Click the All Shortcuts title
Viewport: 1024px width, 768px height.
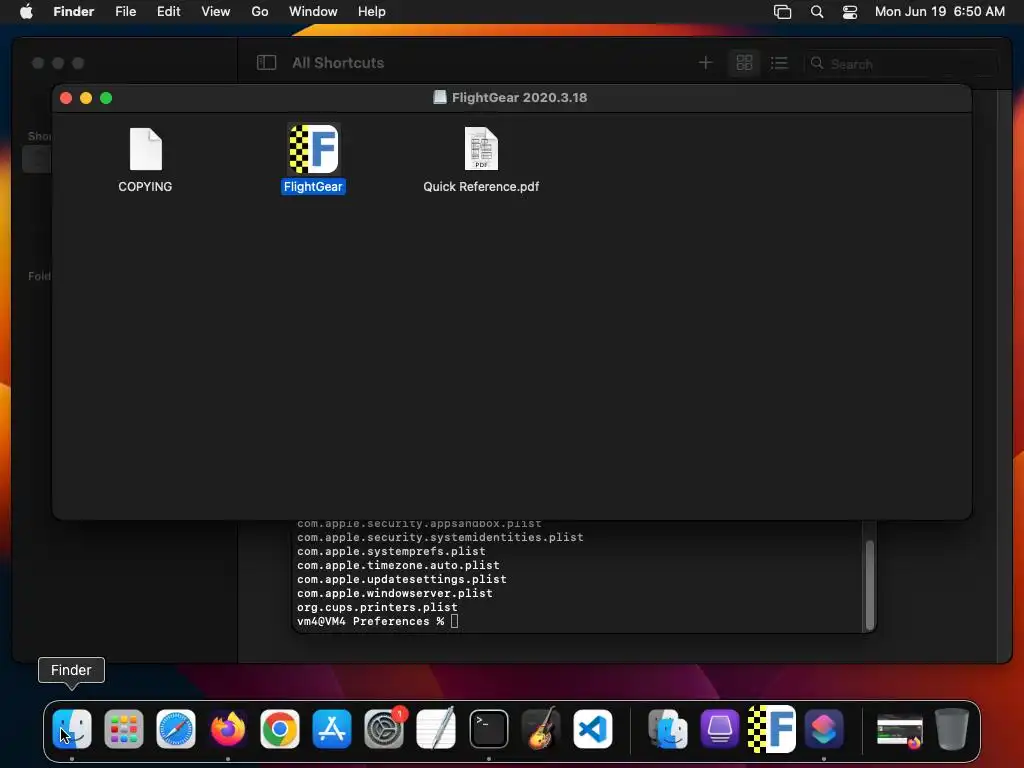pyautogui.click(x=338, y=63)
